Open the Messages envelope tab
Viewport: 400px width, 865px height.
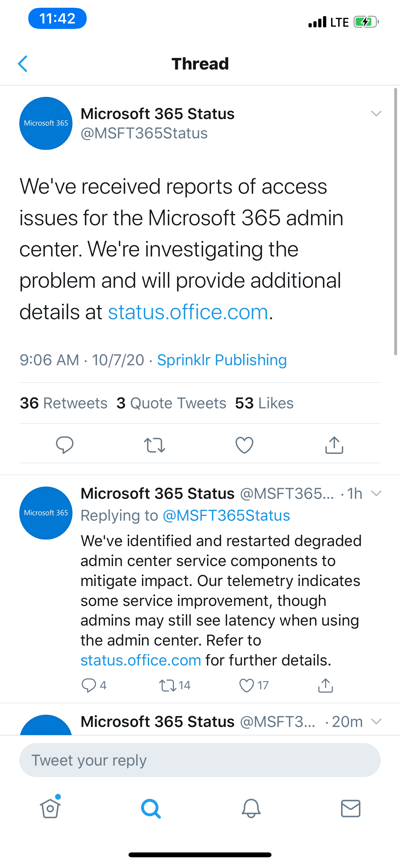350,809
